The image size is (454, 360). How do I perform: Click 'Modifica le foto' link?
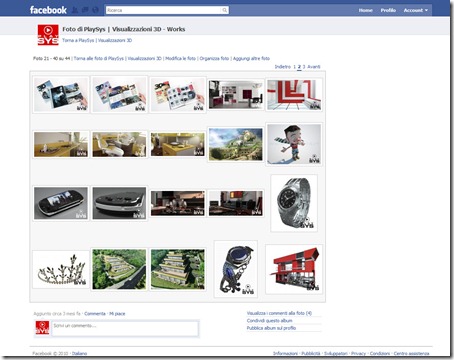[180, 58]
